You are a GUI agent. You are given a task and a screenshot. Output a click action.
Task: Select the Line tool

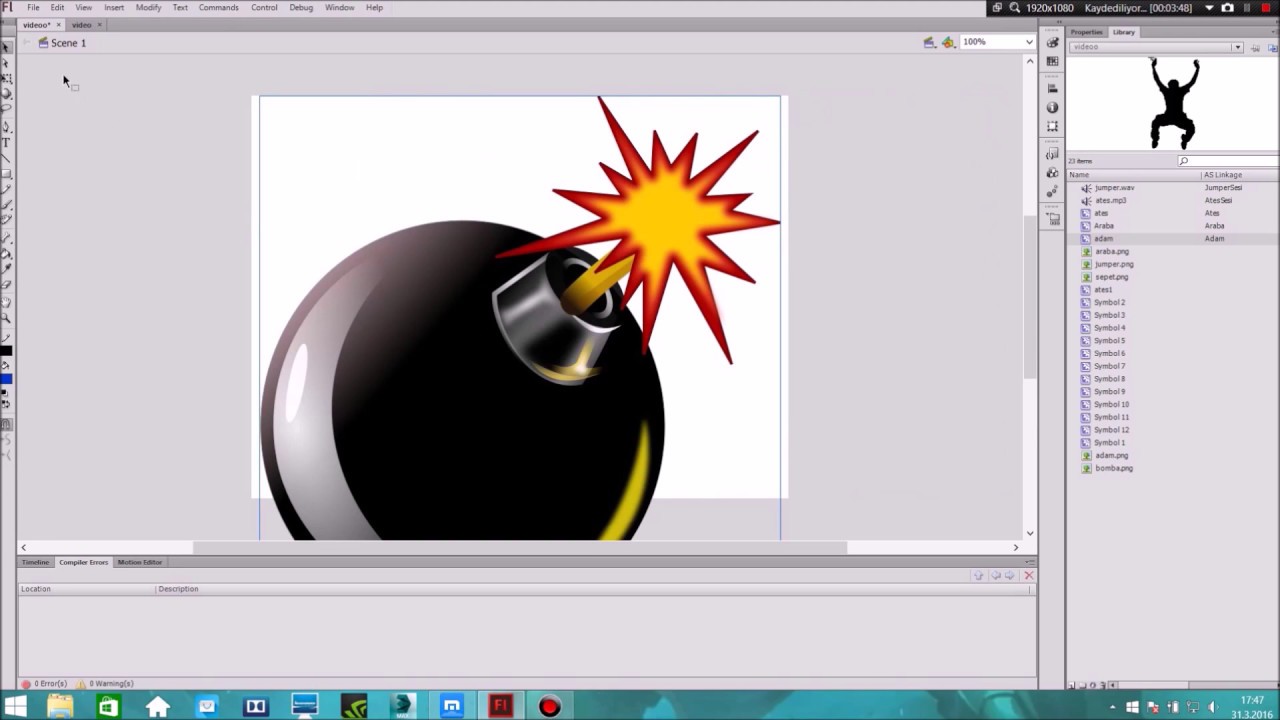(6, 158)
